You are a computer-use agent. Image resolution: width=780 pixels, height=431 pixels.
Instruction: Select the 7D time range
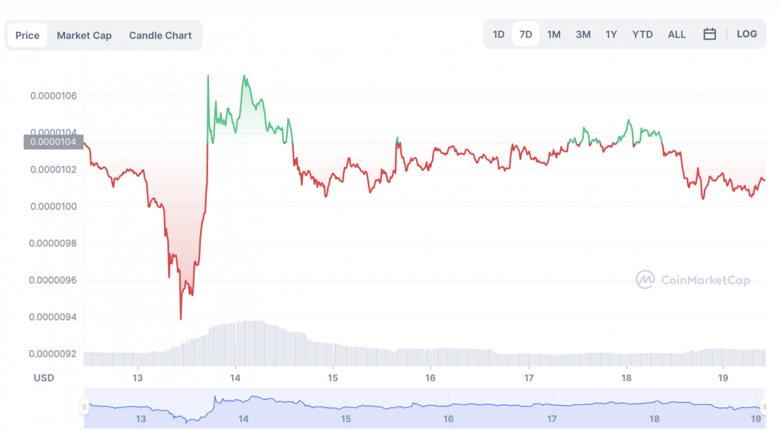(x=526, y=34)
